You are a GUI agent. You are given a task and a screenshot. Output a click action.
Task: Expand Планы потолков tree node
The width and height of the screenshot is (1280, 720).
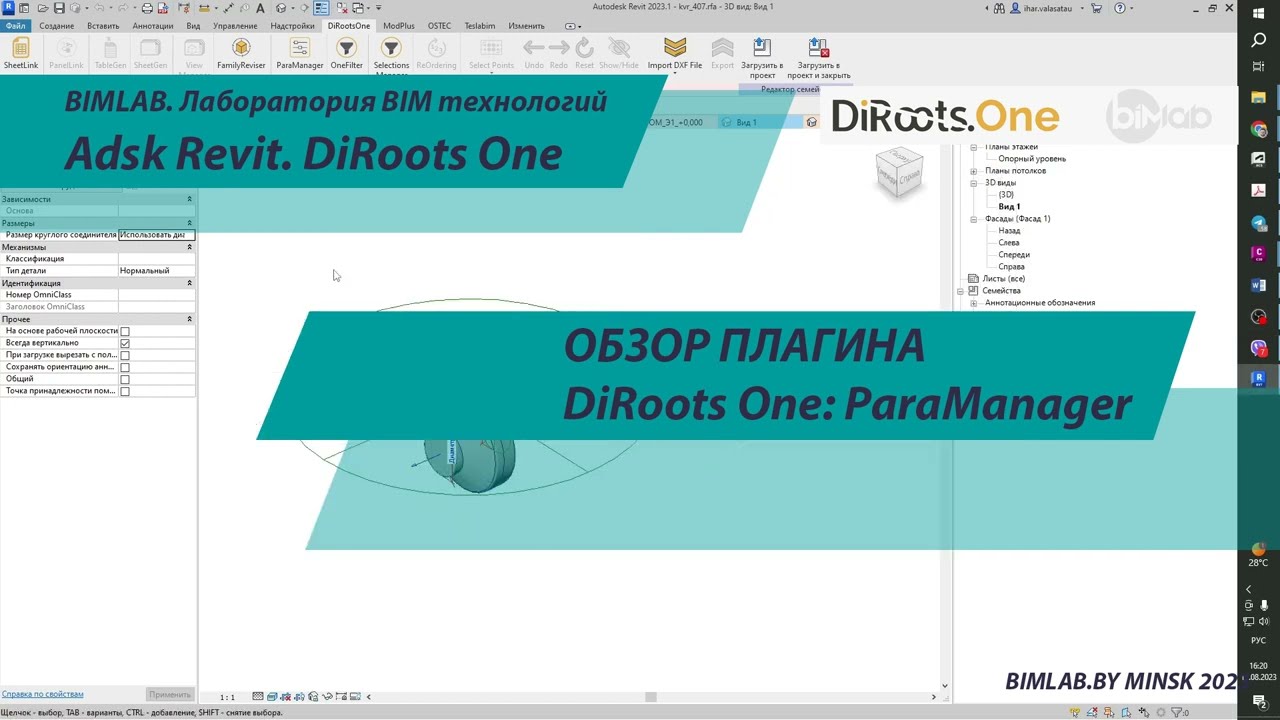(974, 171)
